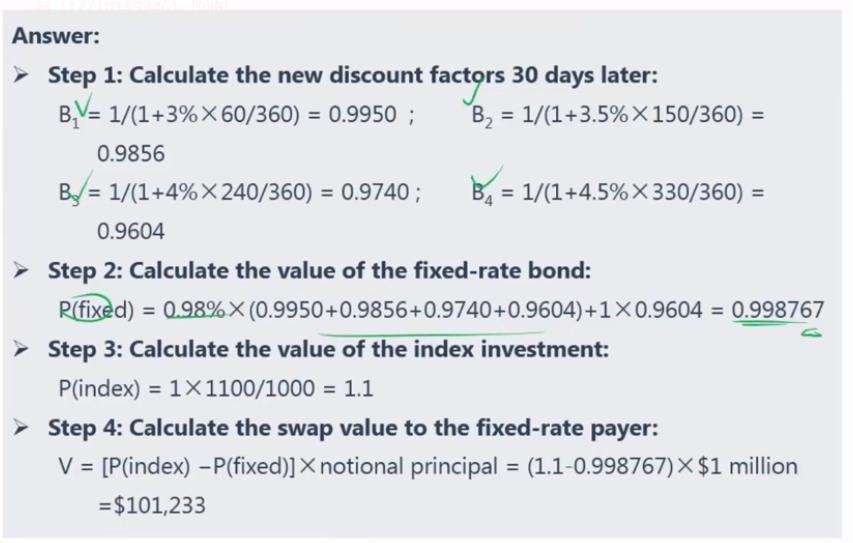Screen dimensions: 853x543
Task: Click the underlined 0.98% coupon value
Action: point(194,310)
